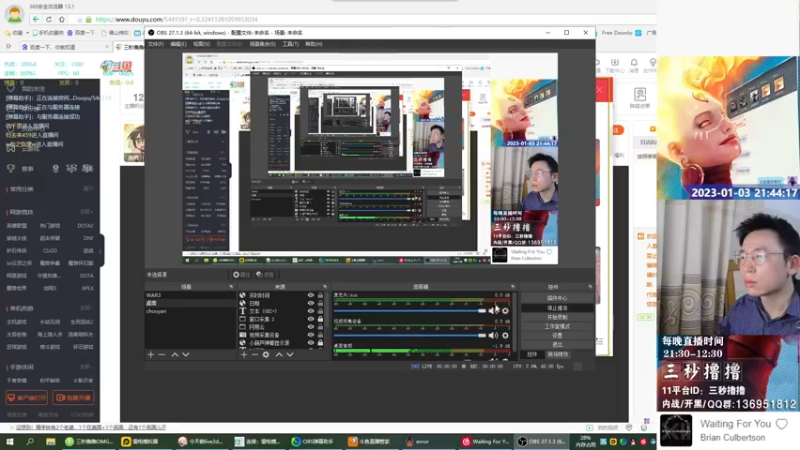Move the selected source down
This screenshot has height=450, width=800.
pos(290,355)
